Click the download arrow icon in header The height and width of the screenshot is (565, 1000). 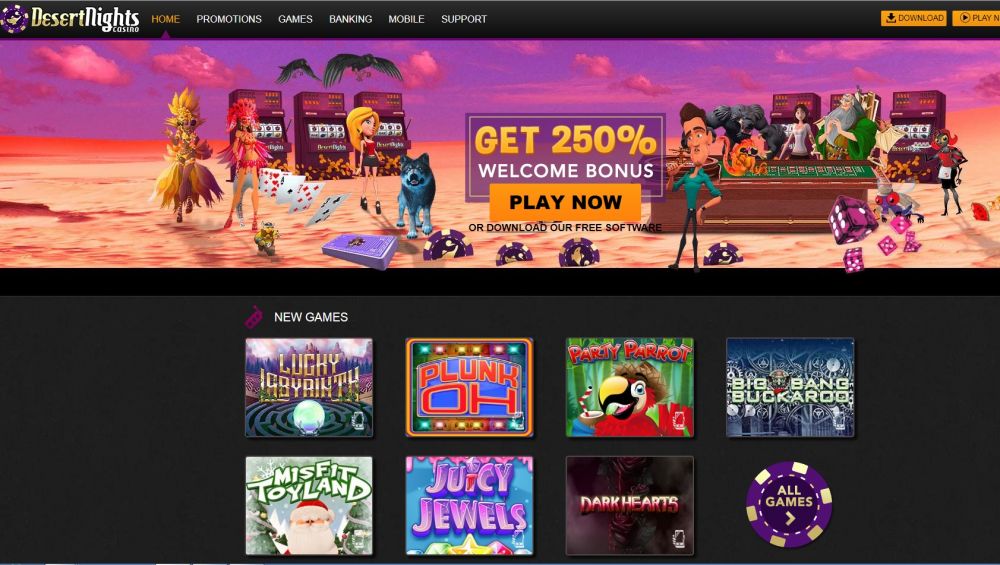[x=891, y=18]
